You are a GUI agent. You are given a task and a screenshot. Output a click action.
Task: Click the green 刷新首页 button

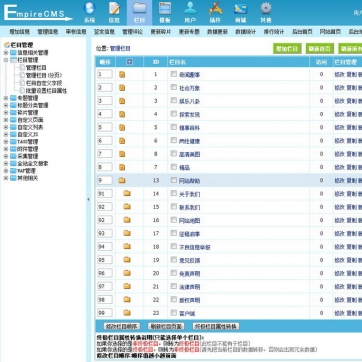(320, 48)
